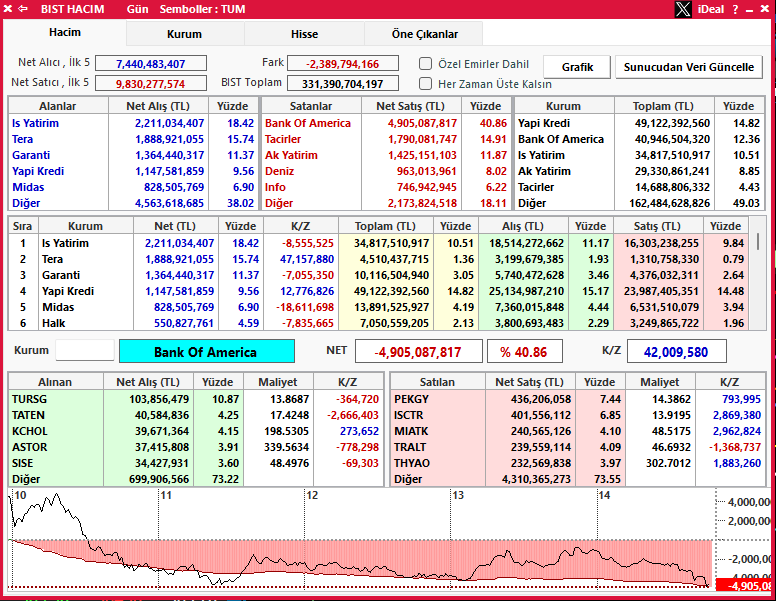Click the cyan Bank Of America box
Image resolution: width=776 pixels, height=601 pixels.
(x=207, y=352)
